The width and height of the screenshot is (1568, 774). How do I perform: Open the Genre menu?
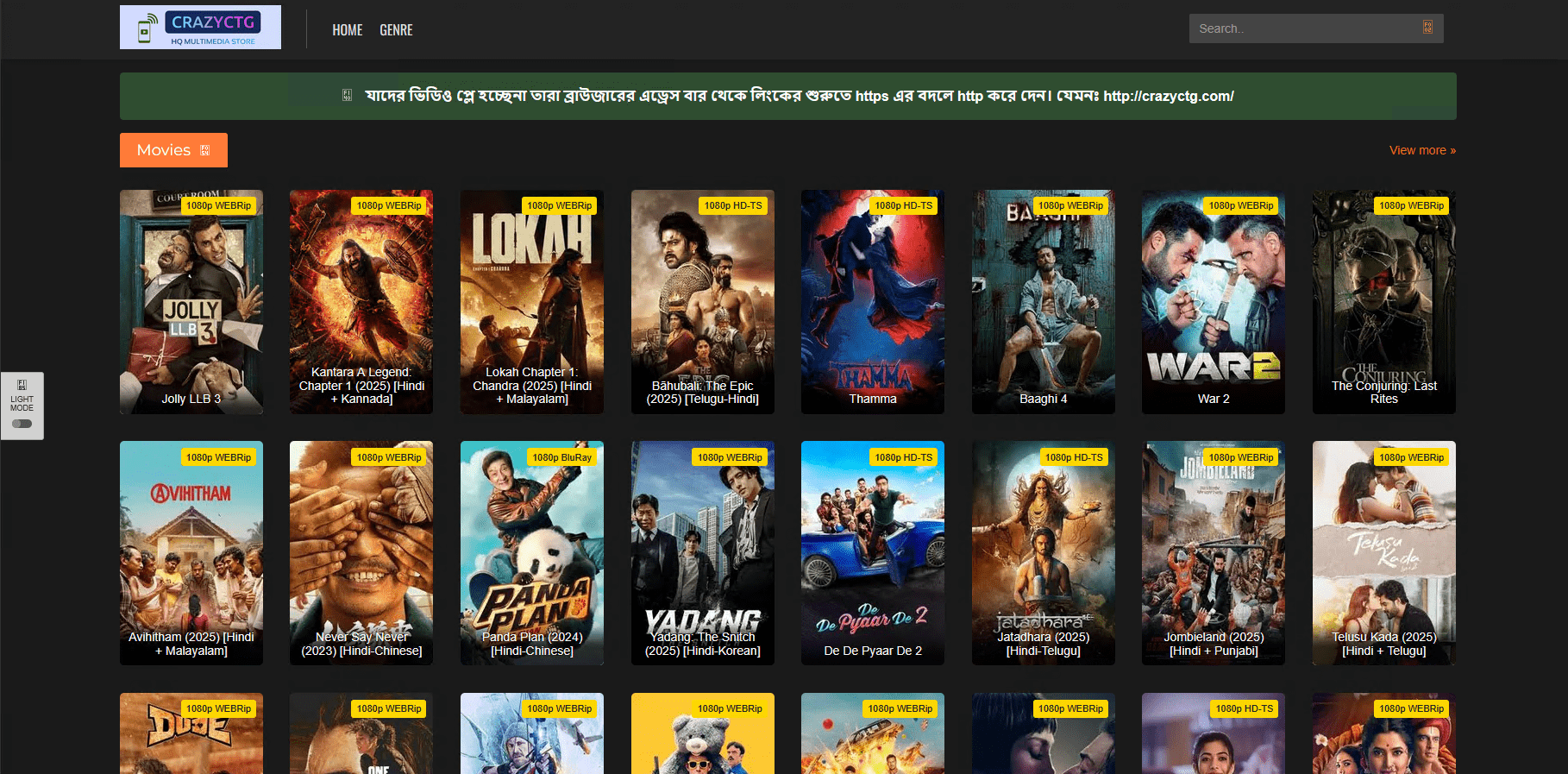[396, 30]
